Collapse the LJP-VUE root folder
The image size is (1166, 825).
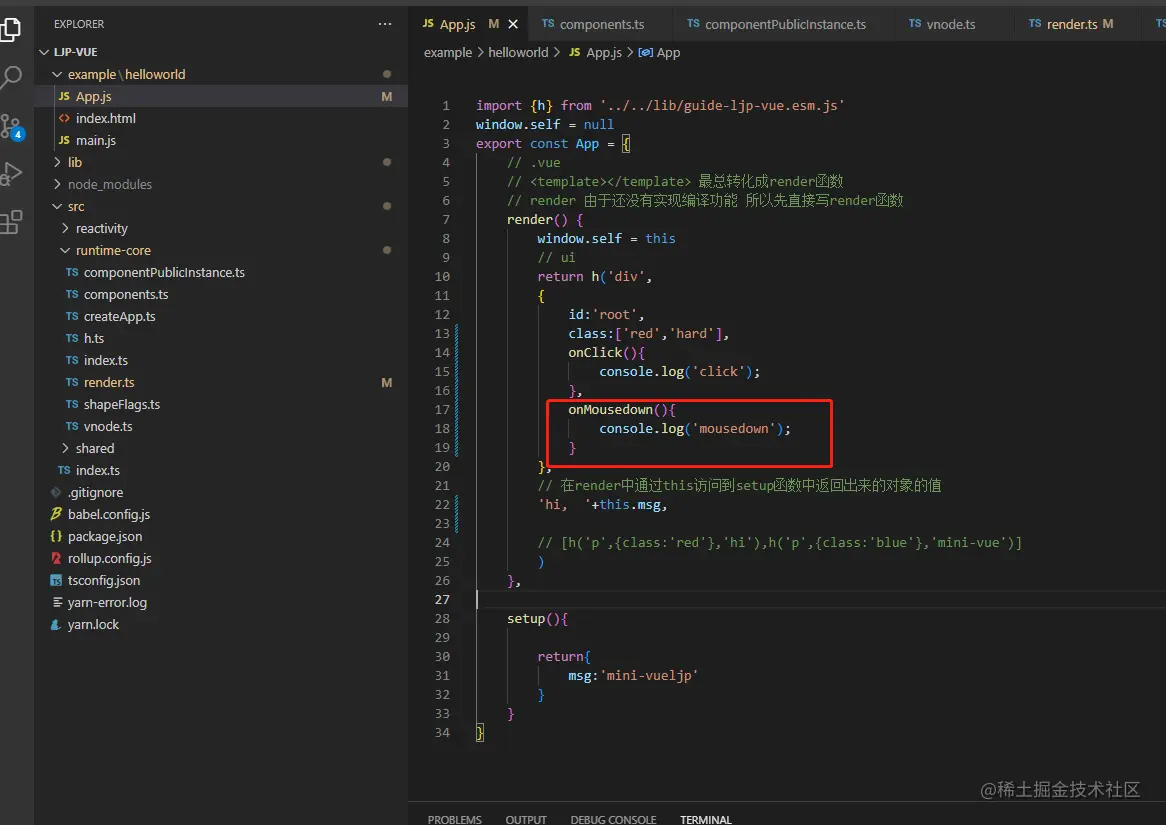[44, 52]
